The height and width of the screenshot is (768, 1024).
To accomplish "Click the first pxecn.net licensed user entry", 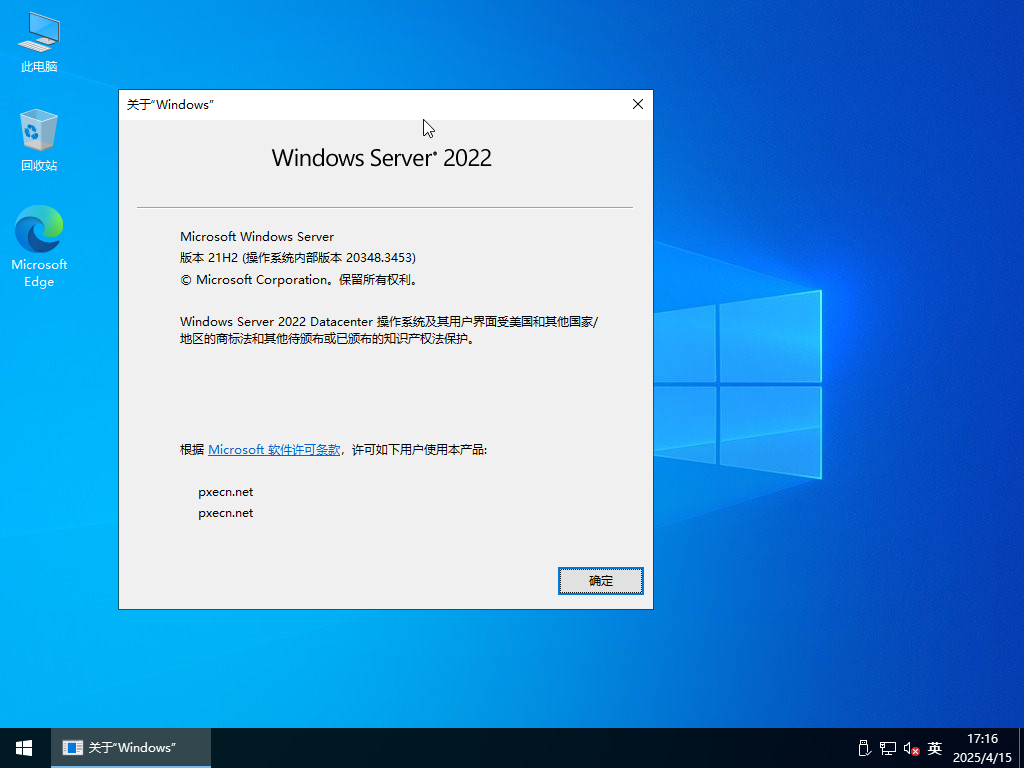I will 226,492.
